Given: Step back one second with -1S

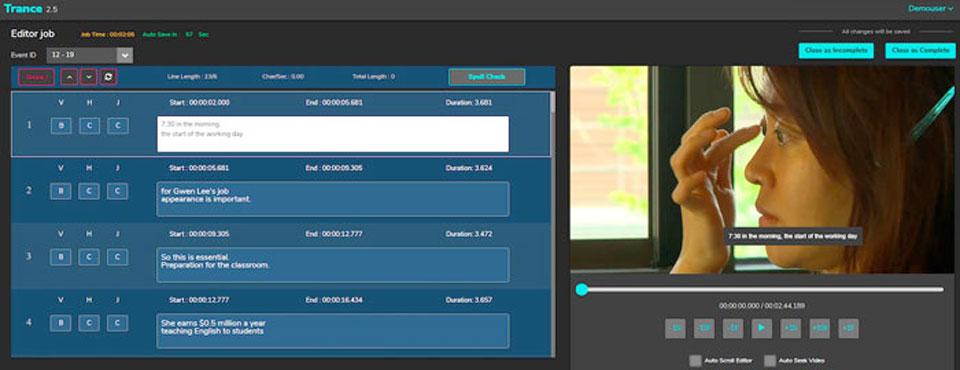Looking at the screenshot, I should 676,328.
